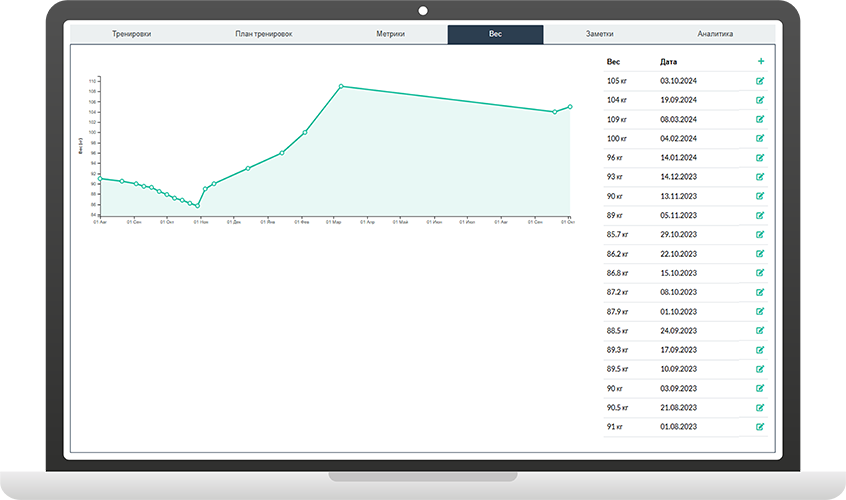This screenshot has height=500, width=846.
Task: Edit the 85.7 кг entry dated 29.10.2023
Action: pyautogui.click(x=760, y=234)
